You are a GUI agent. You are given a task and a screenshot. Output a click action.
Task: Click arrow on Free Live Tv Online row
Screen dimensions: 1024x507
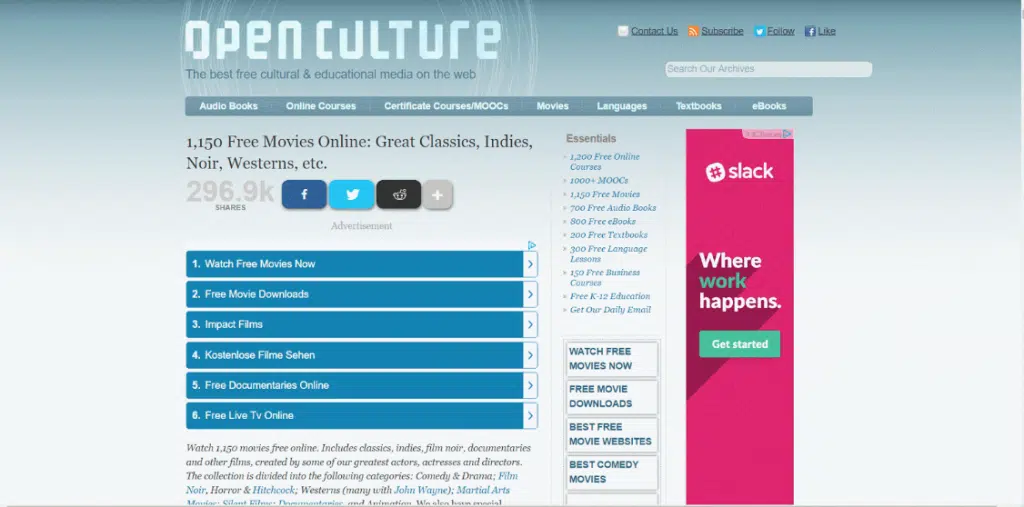point(530,416)
